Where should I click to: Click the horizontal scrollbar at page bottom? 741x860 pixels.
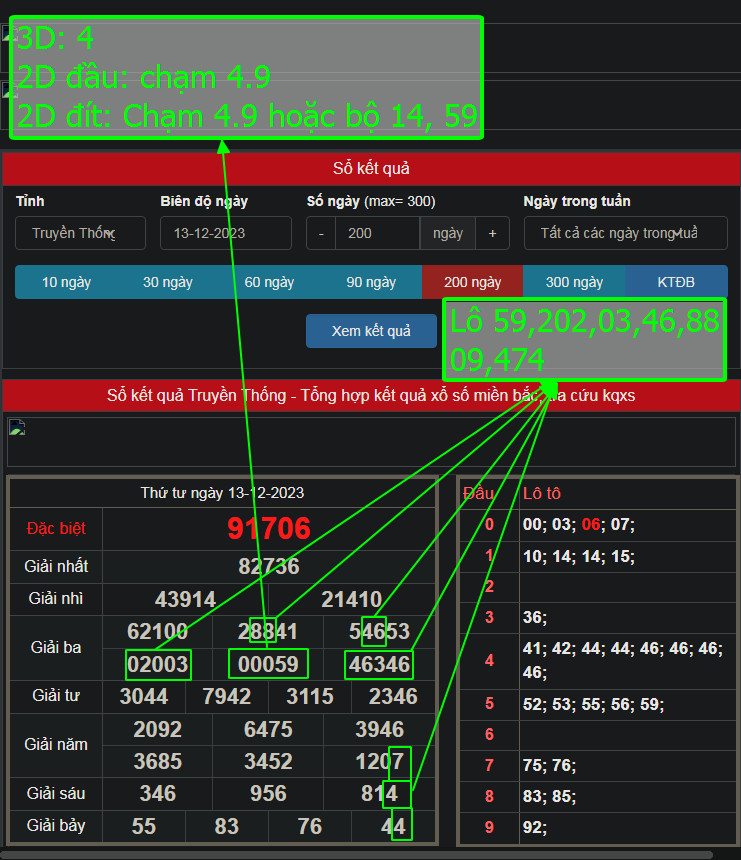click(x=360, y=855)
